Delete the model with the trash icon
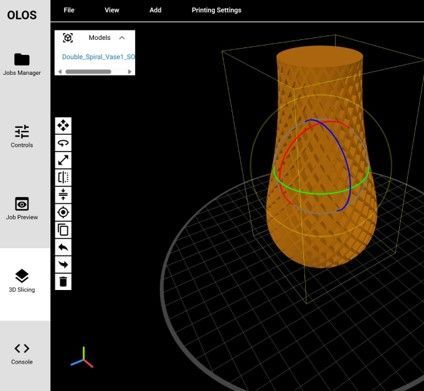This screenshot has width=424, height=391. click(63, 282)
